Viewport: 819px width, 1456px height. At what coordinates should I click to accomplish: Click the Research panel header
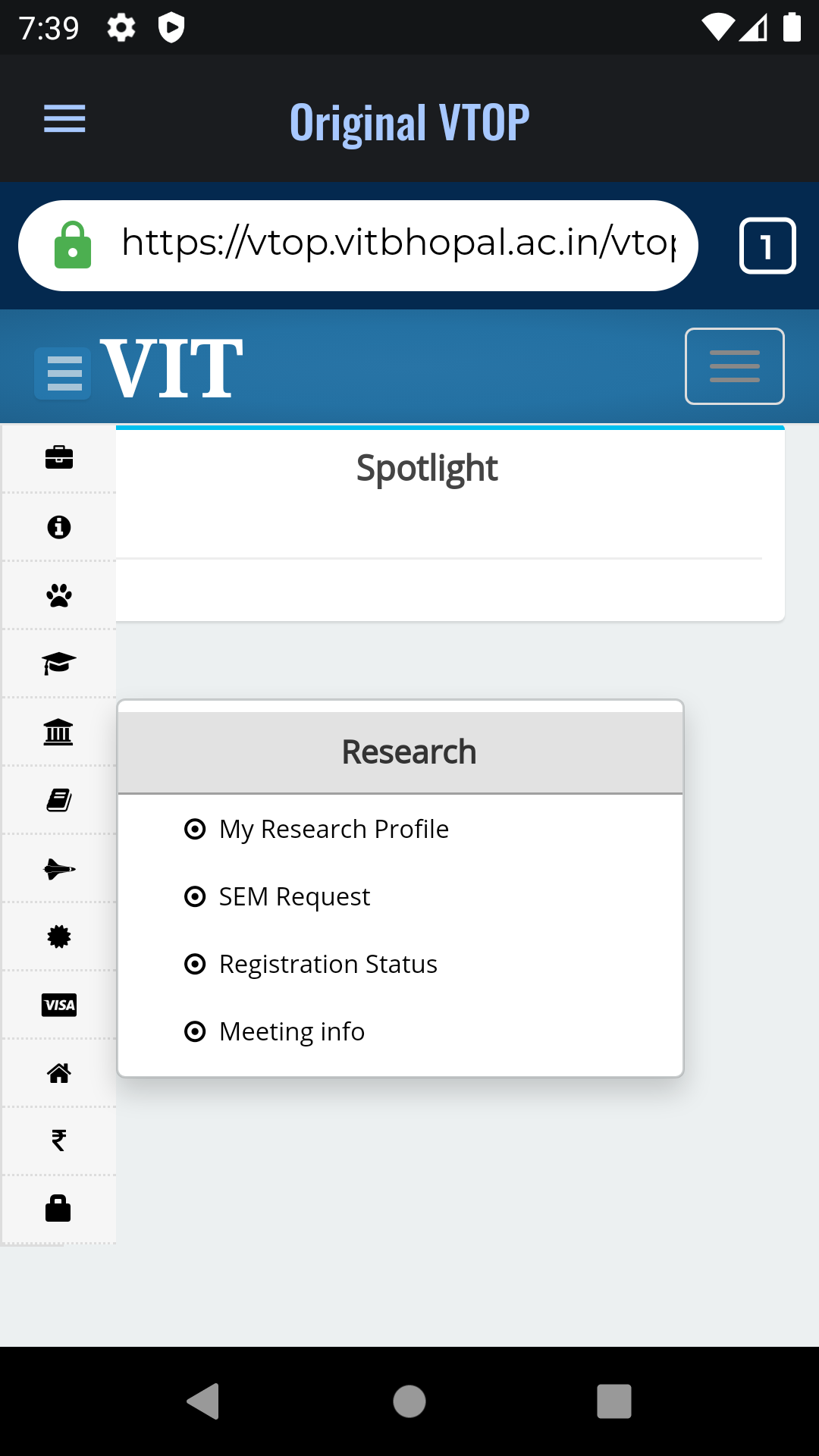point(409,751)
